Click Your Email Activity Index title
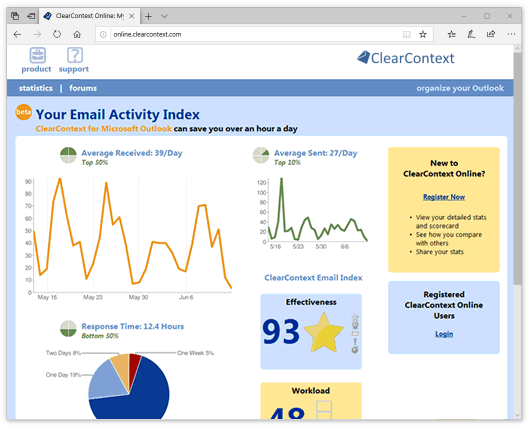Screen dimensions: 532x428 click(118, 114)
